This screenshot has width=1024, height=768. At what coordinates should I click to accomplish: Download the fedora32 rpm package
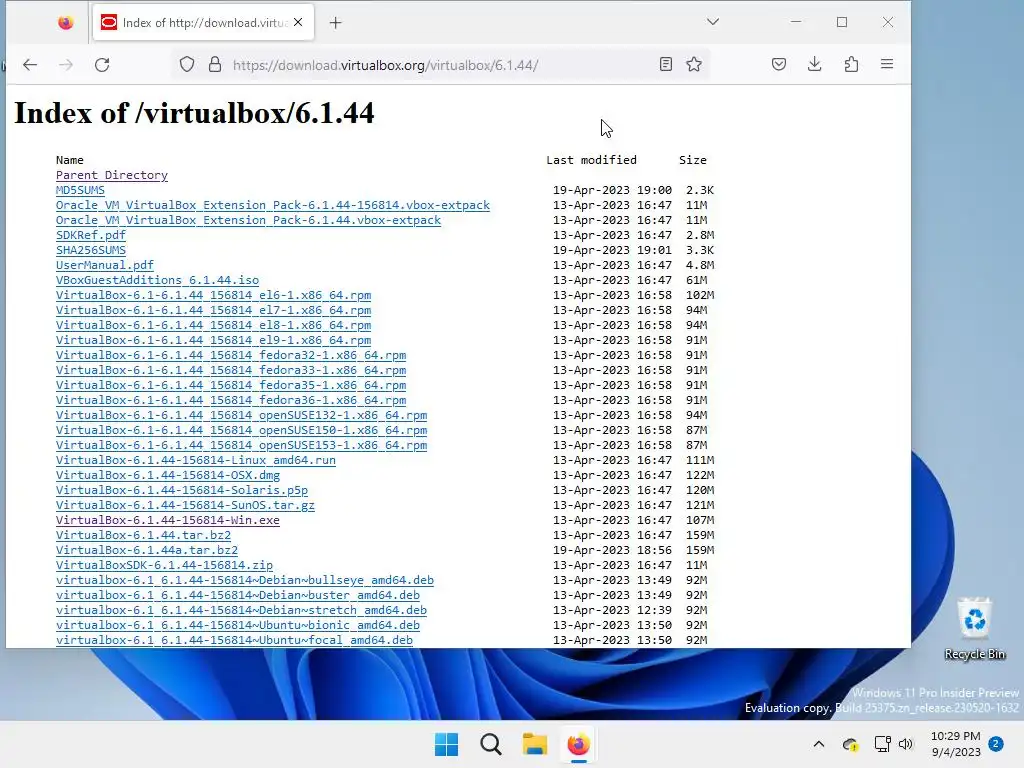[x=231, y=355]
